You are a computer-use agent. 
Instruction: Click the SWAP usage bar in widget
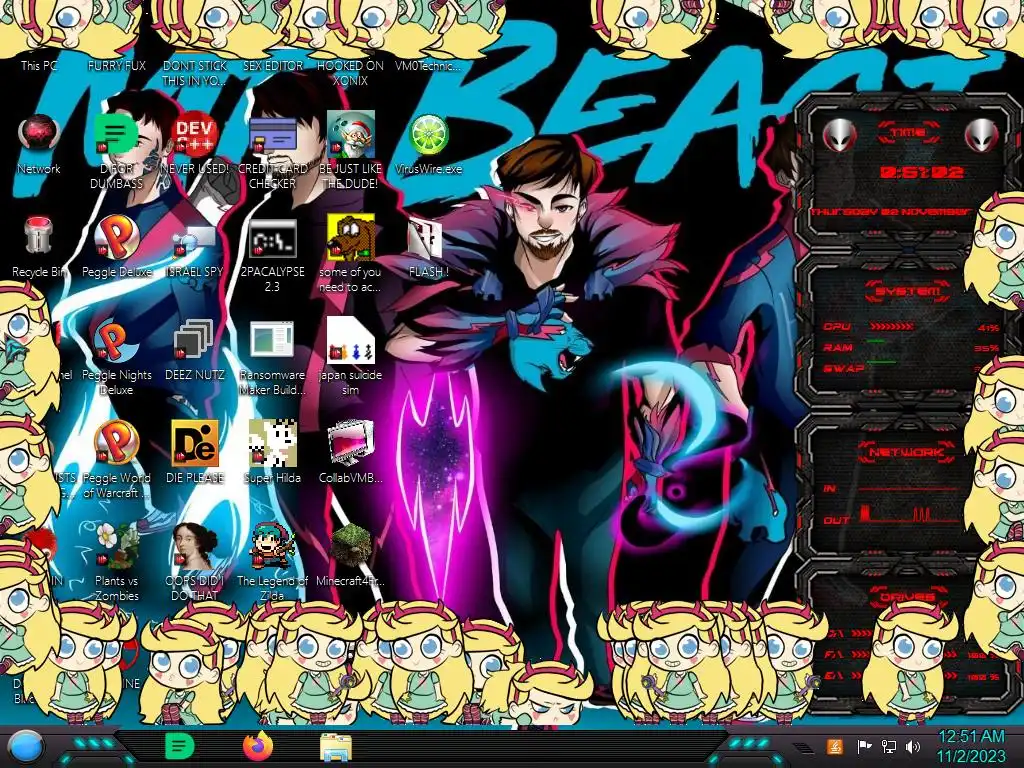(x=882, y=362)
